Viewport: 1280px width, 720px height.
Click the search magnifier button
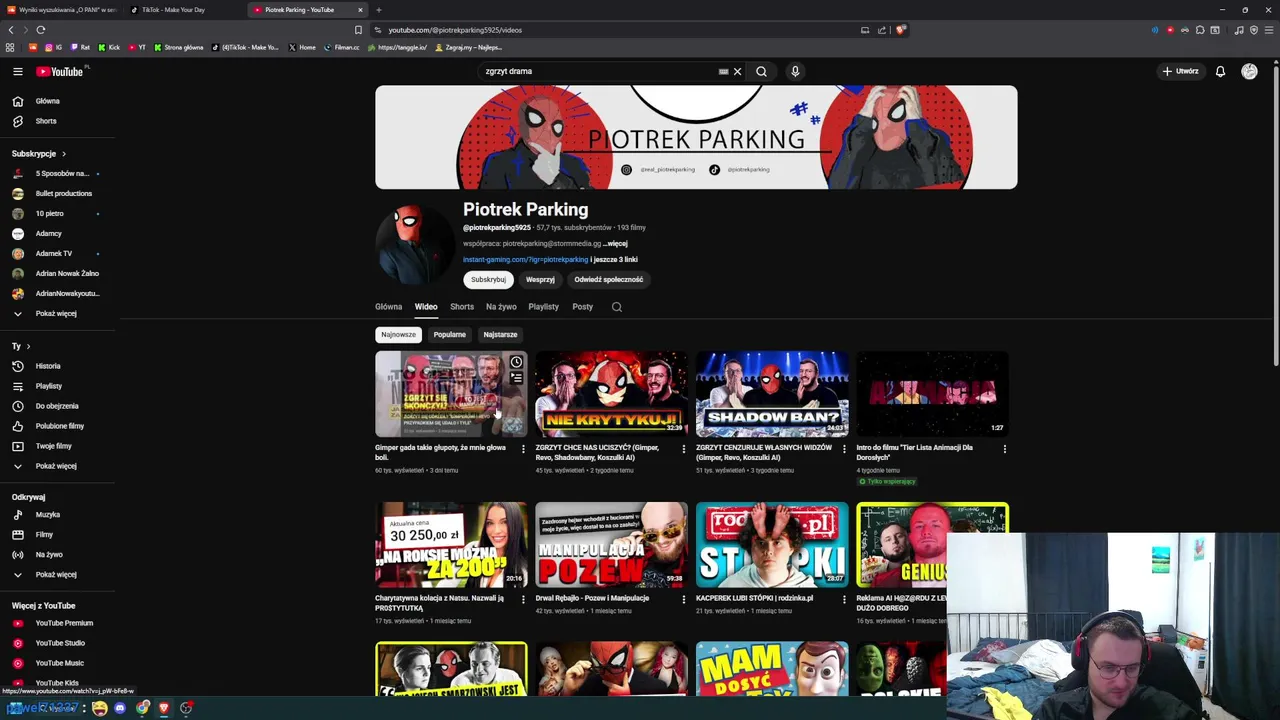coord(761,71)
